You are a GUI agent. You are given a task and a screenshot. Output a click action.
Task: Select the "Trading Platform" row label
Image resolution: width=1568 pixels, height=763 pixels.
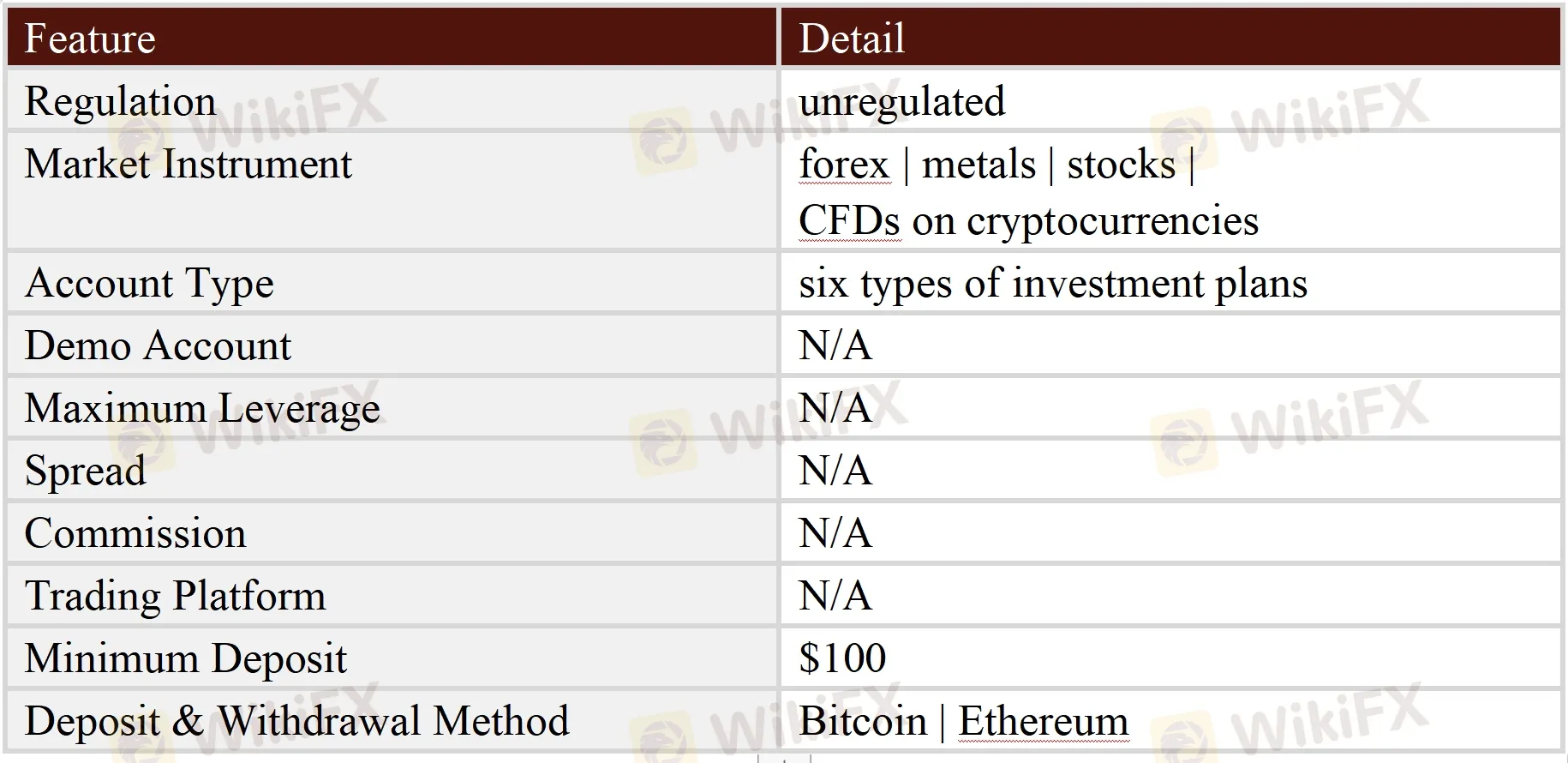pos(175,596)
